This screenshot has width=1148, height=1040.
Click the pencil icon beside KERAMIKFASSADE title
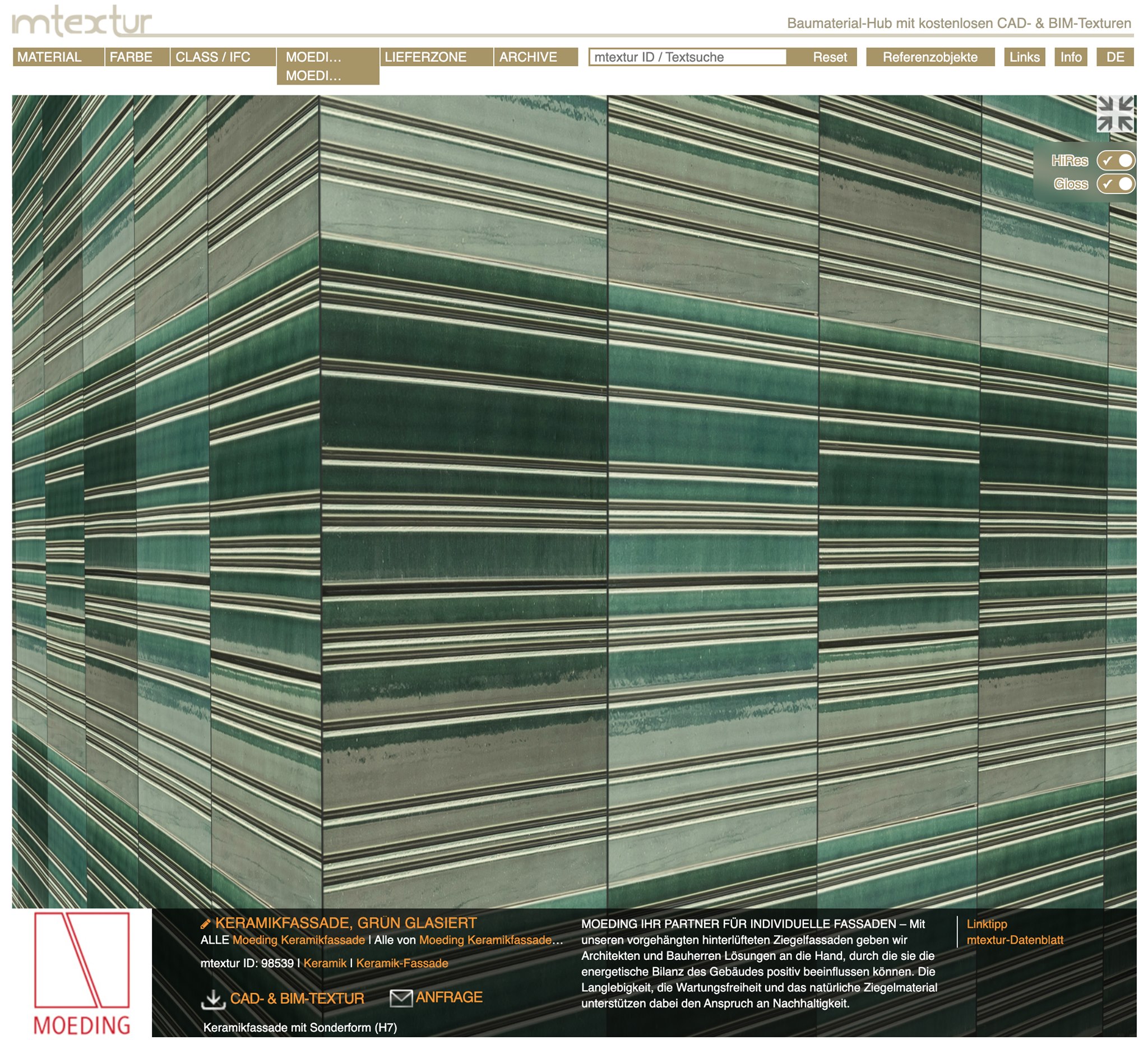206,924
